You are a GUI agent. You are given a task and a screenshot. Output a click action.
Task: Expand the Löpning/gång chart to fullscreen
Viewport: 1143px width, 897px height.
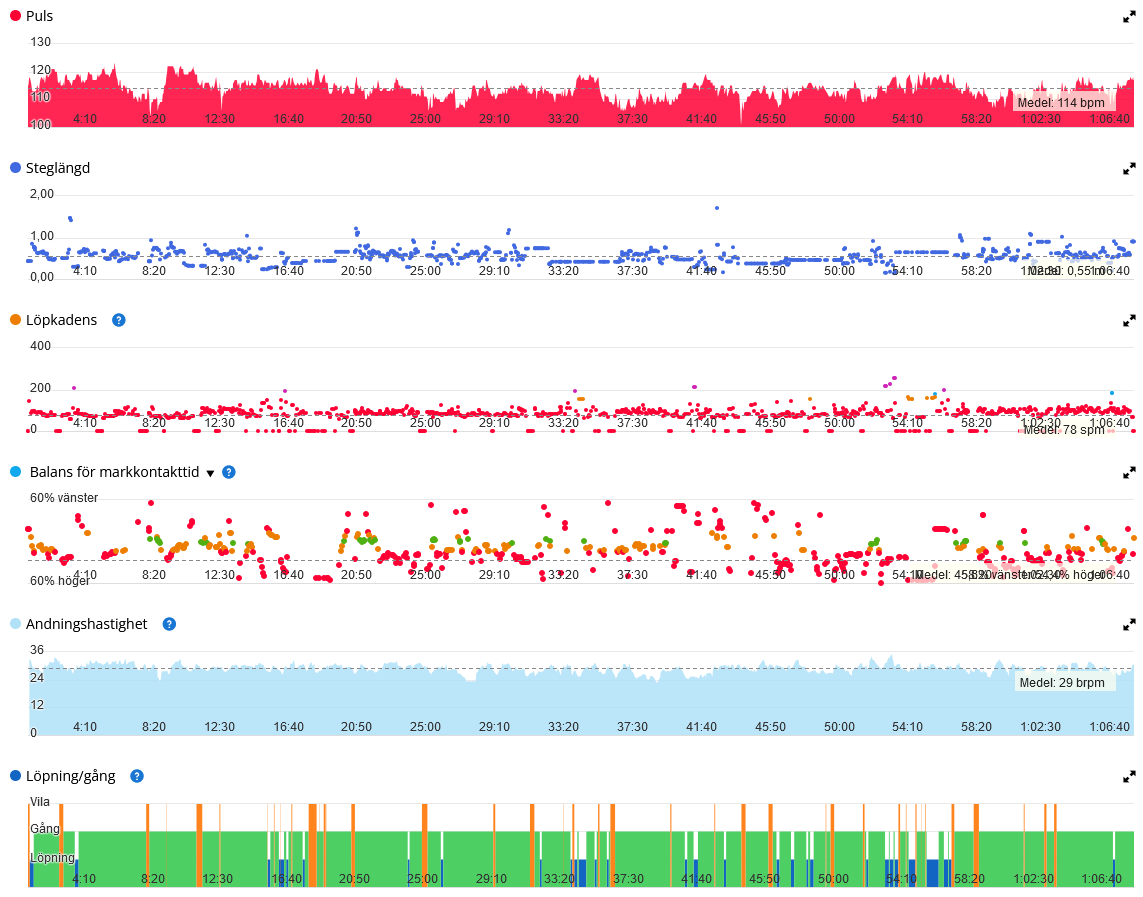1129,777
